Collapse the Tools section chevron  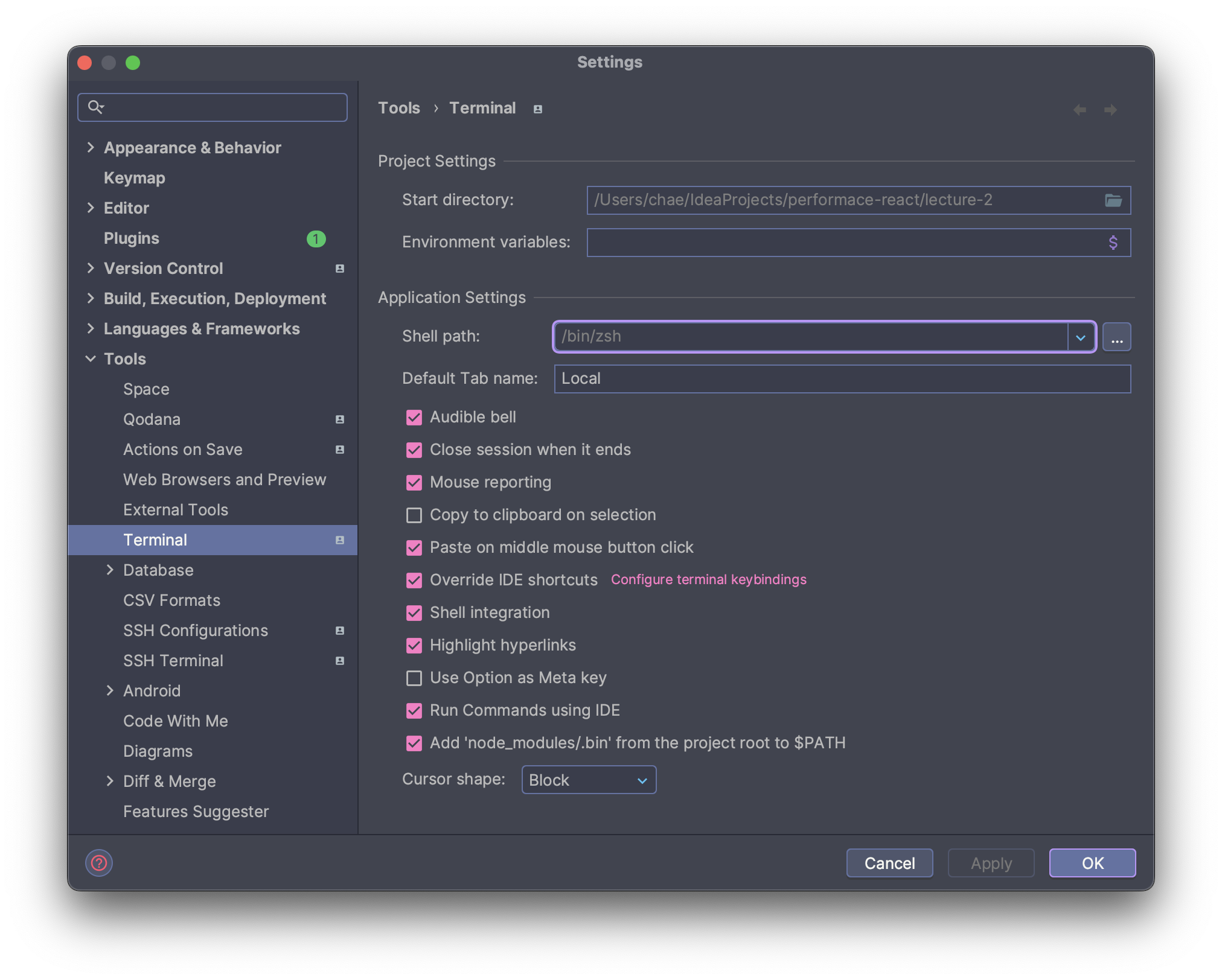pos(91,359)
